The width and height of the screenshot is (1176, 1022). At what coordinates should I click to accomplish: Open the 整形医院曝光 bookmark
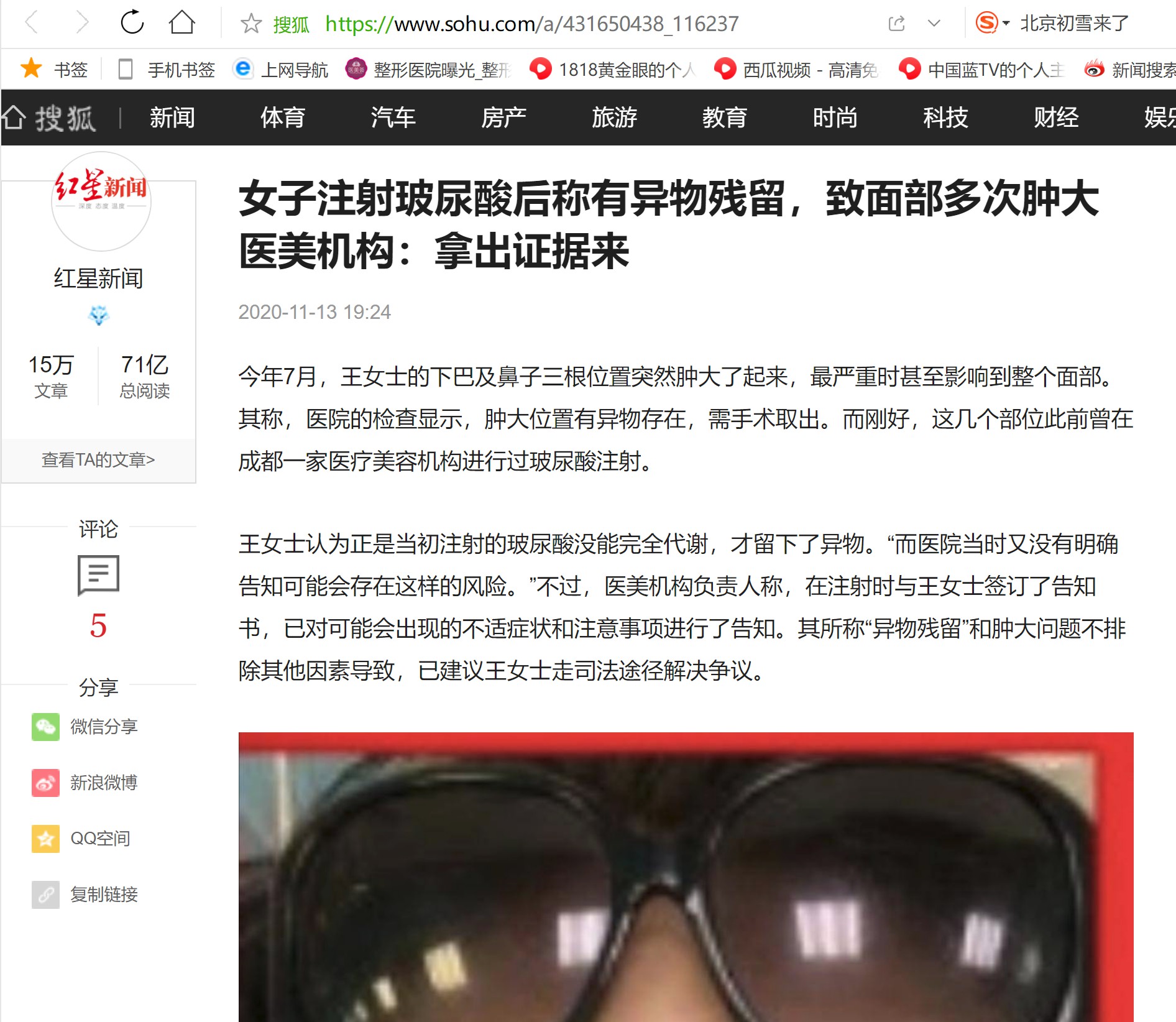pos(428,69)
